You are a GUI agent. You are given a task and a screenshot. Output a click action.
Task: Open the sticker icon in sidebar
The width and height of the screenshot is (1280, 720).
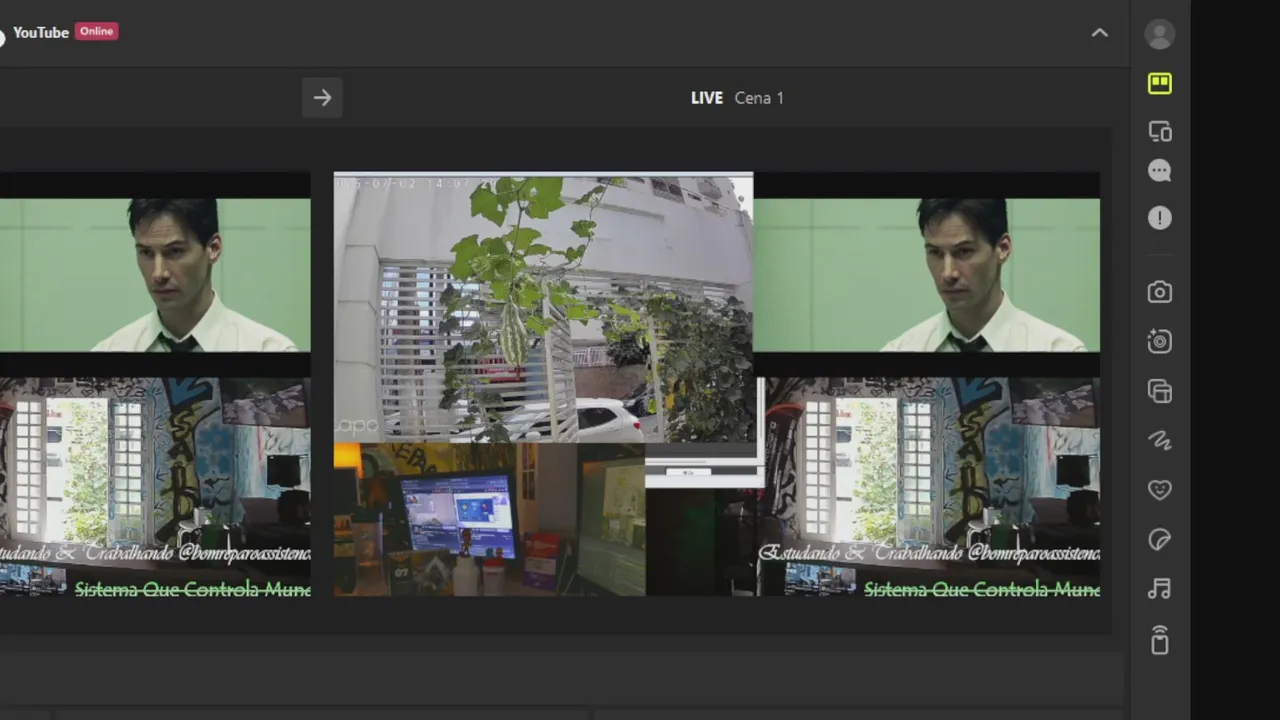click(1159, 540)
